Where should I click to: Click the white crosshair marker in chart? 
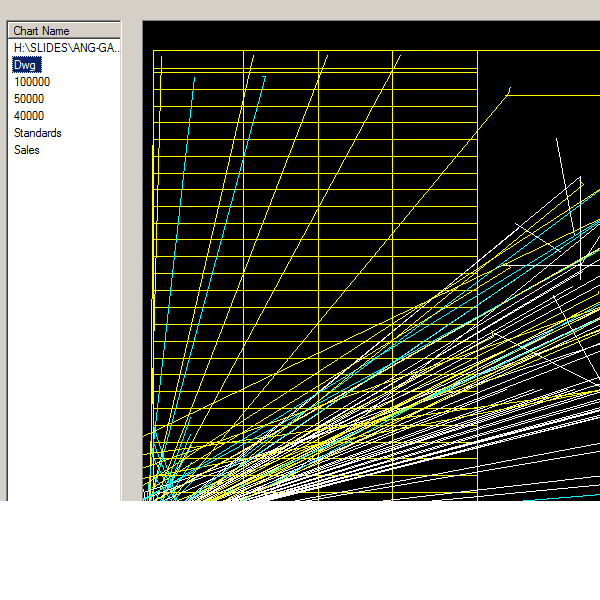click(x=580, y=265)
